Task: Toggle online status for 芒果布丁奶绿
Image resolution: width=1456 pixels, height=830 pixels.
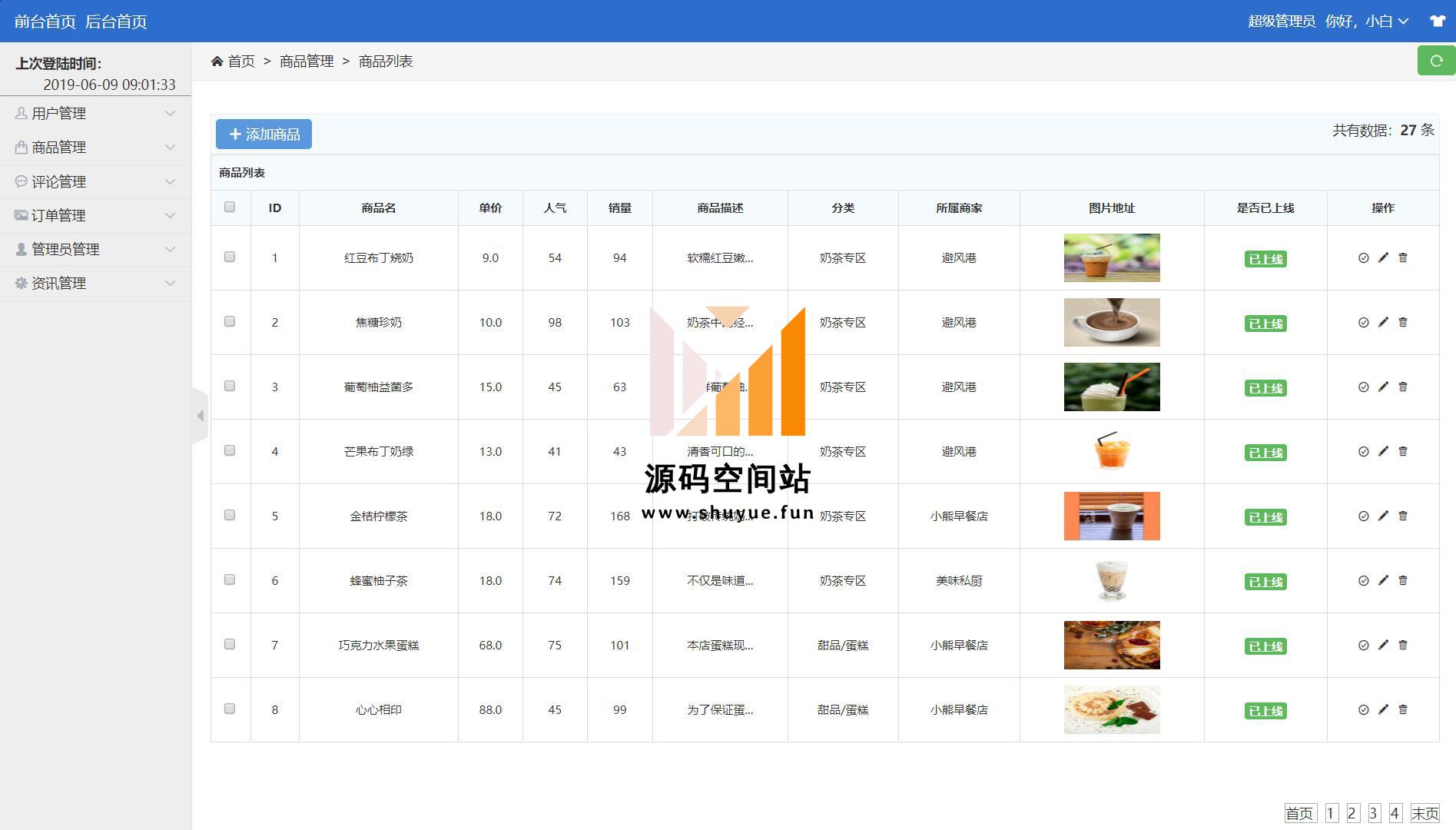Action: click(1363, 452)
